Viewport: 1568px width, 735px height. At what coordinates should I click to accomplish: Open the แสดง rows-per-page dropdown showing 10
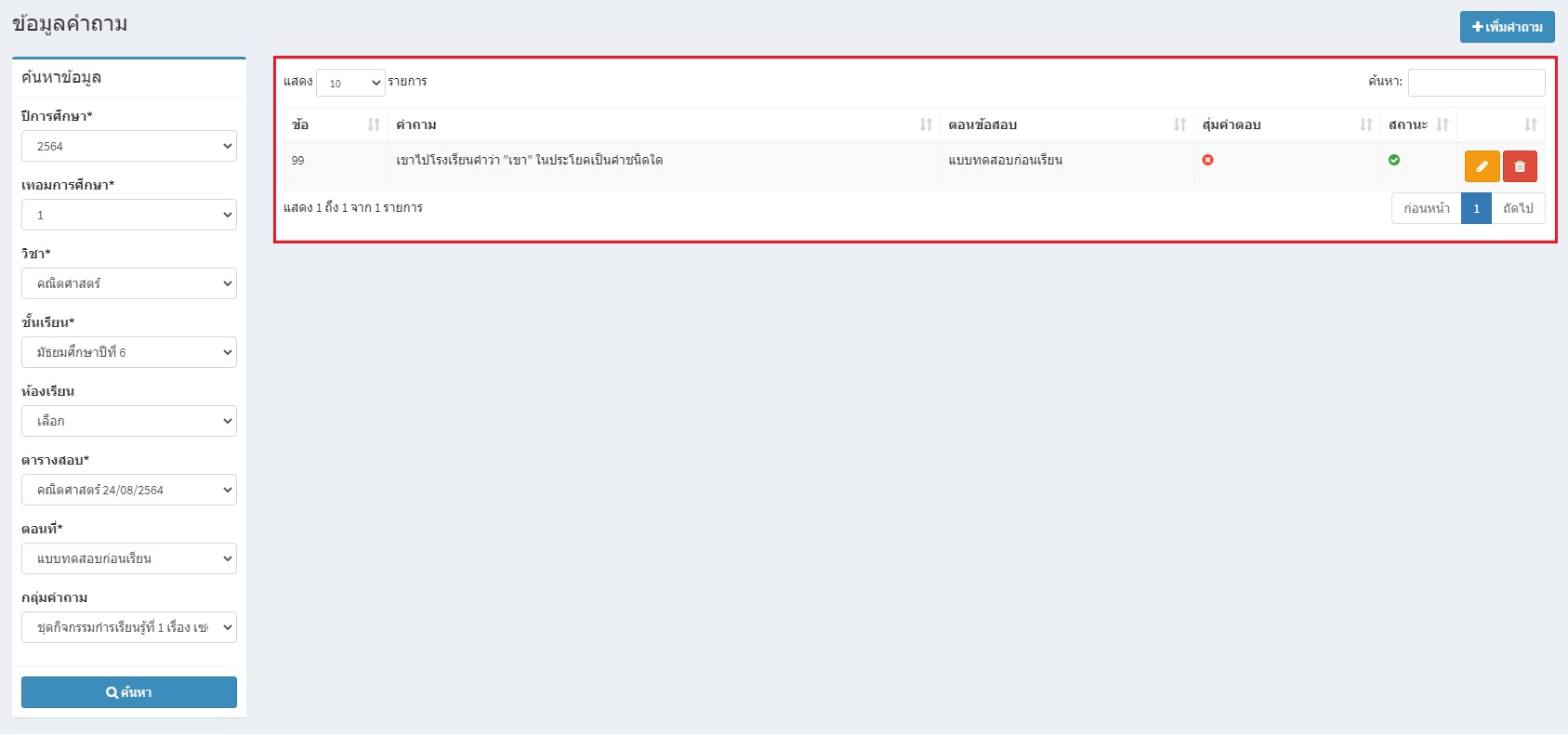coord(350,83)
